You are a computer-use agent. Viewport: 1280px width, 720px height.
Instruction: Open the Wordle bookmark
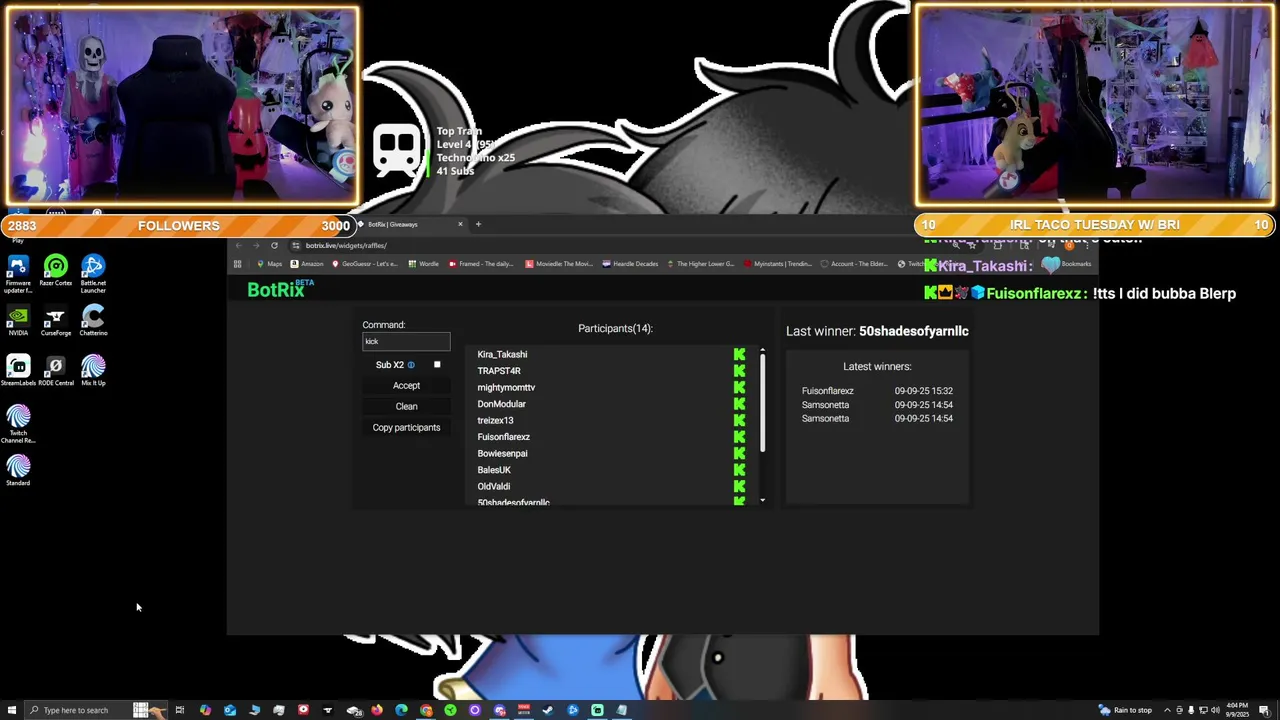[x=423, y=264]
